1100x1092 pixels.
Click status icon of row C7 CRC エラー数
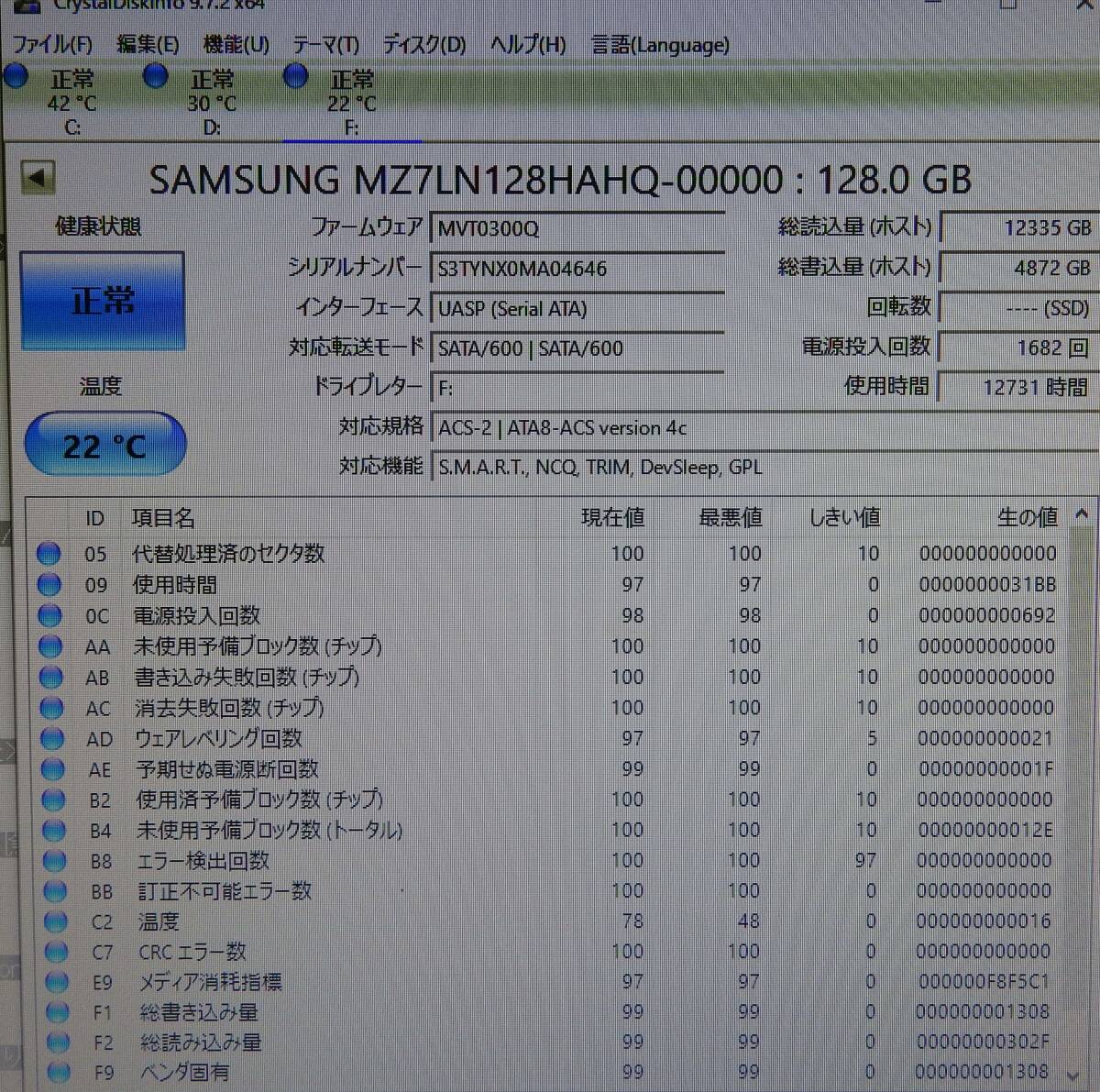tap(57, 953)
